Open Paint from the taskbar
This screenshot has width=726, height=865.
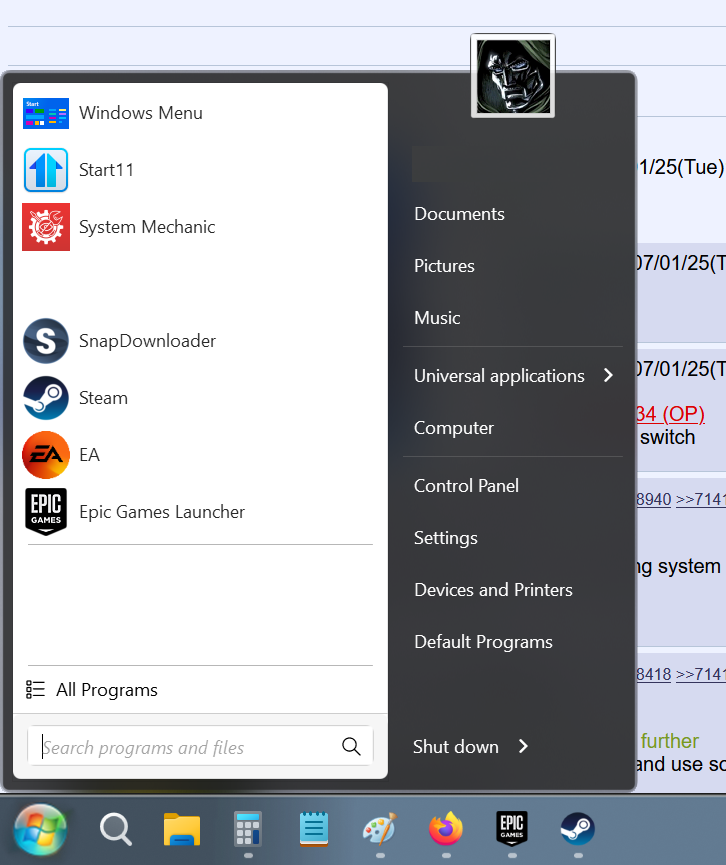[x=380, y=829]
